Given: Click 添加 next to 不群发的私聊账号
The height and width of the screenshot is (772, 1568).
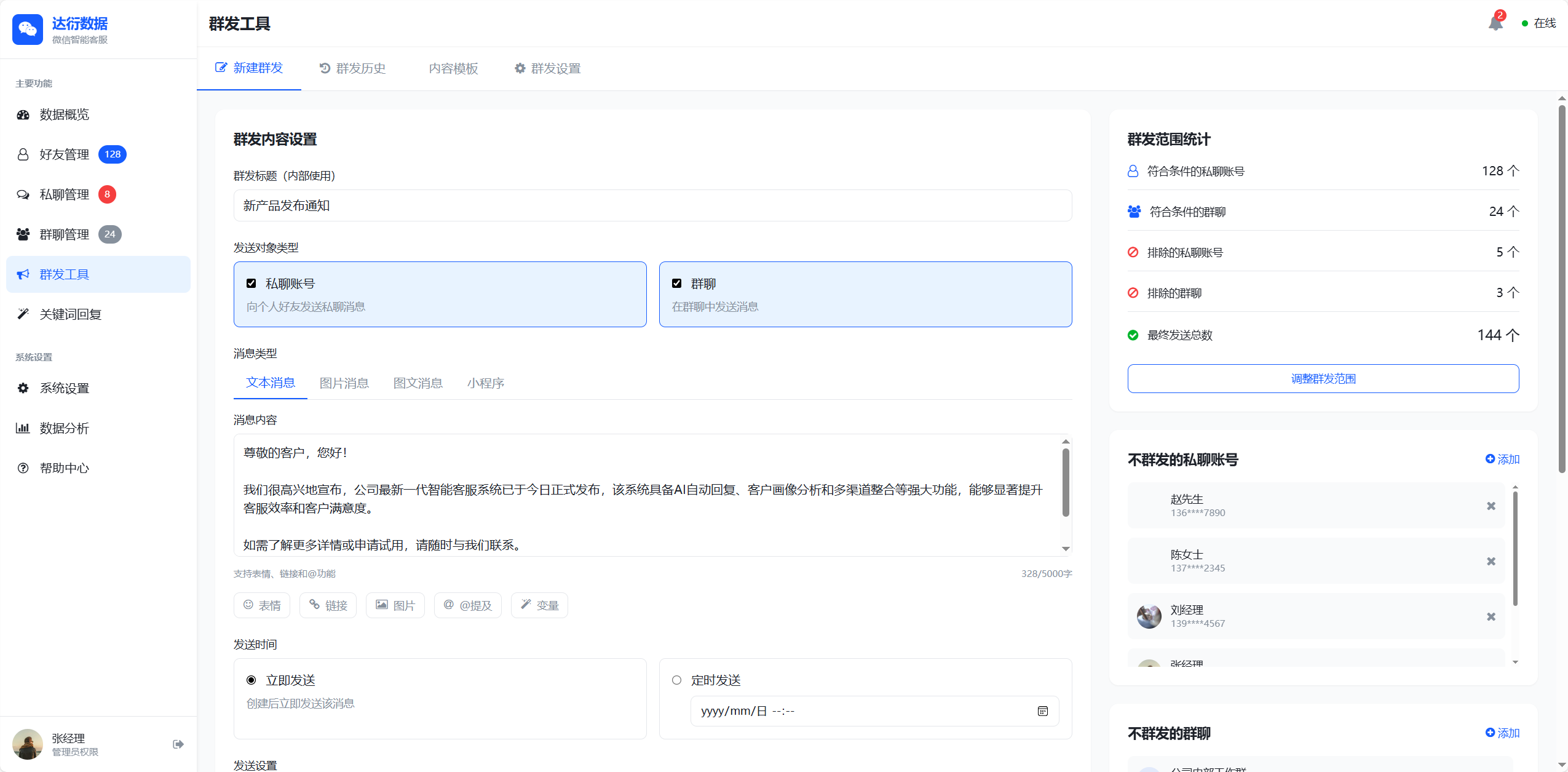Looking at the screenshot, I should coord(1502,459).
